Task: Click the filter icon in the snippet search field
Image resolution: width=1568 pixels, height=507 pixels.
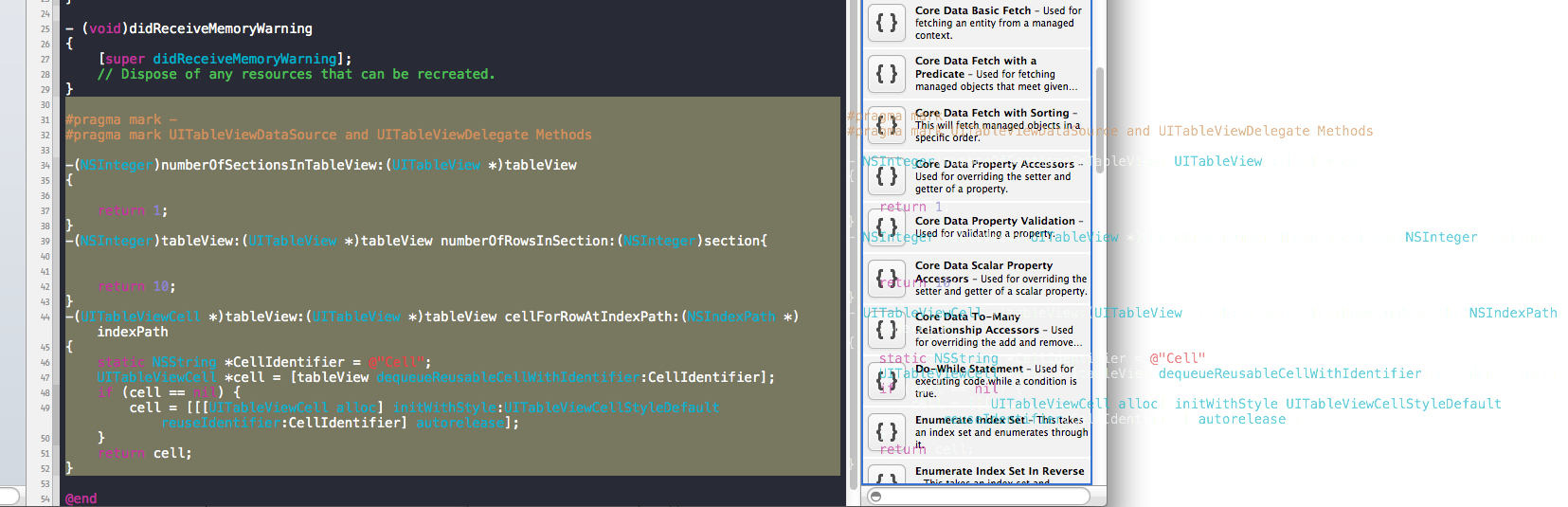Action: [876, 496]
